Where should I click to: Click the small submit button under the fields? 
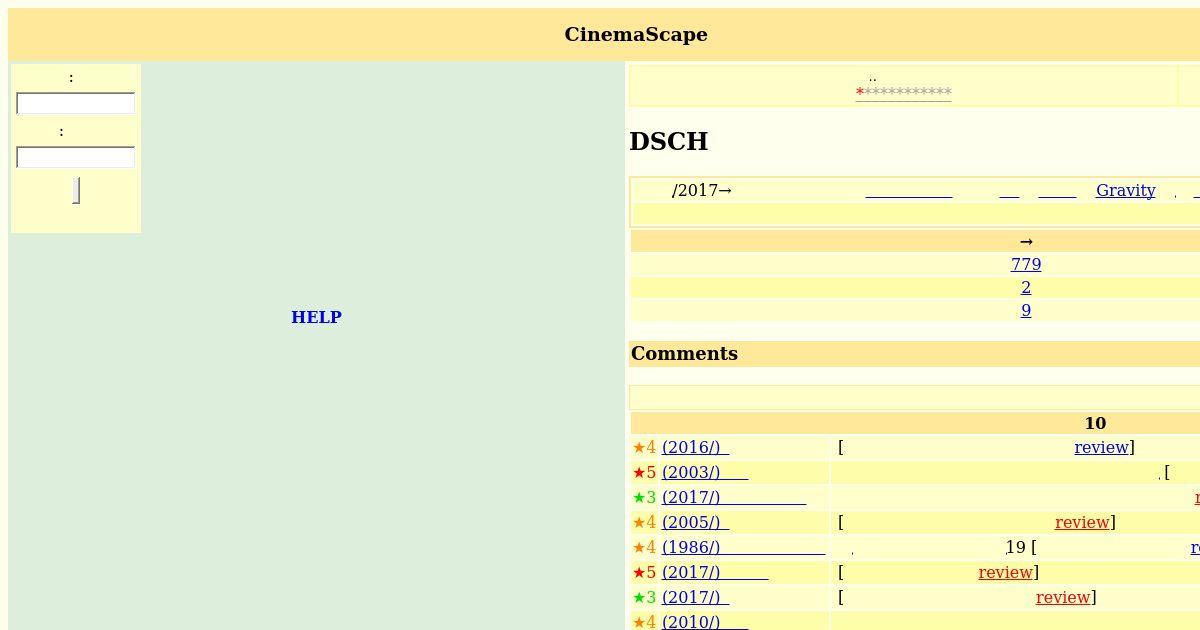pos(76,190)
